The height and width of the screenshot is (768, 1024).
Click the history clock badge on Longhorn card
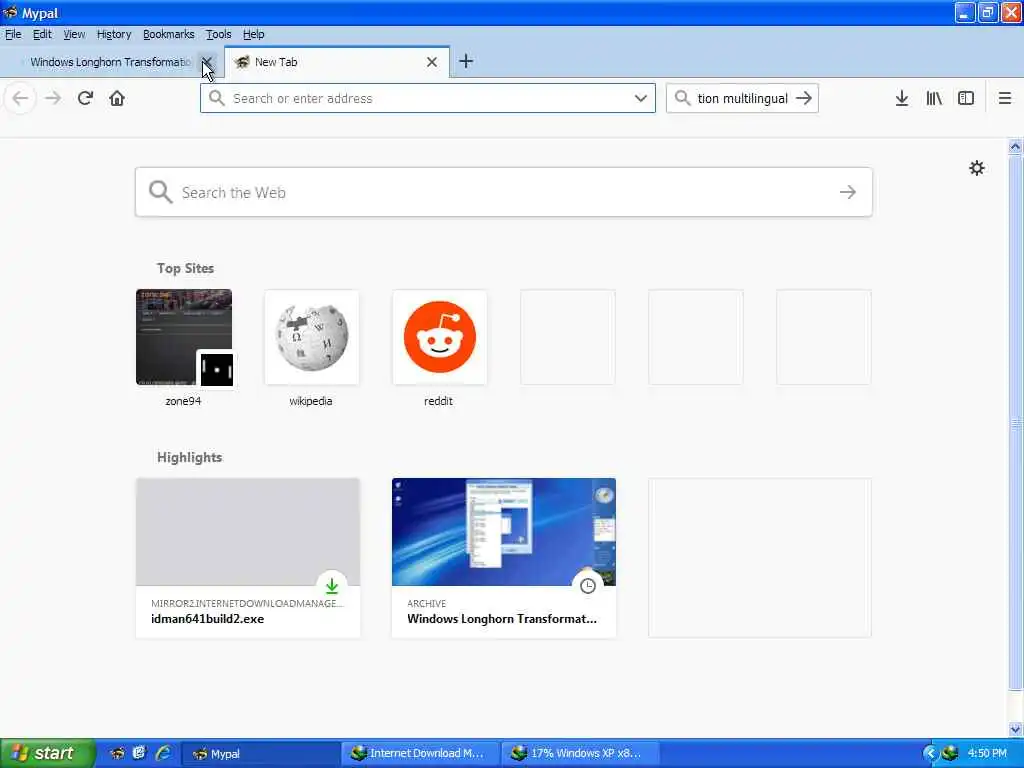[x=588, y=586]
